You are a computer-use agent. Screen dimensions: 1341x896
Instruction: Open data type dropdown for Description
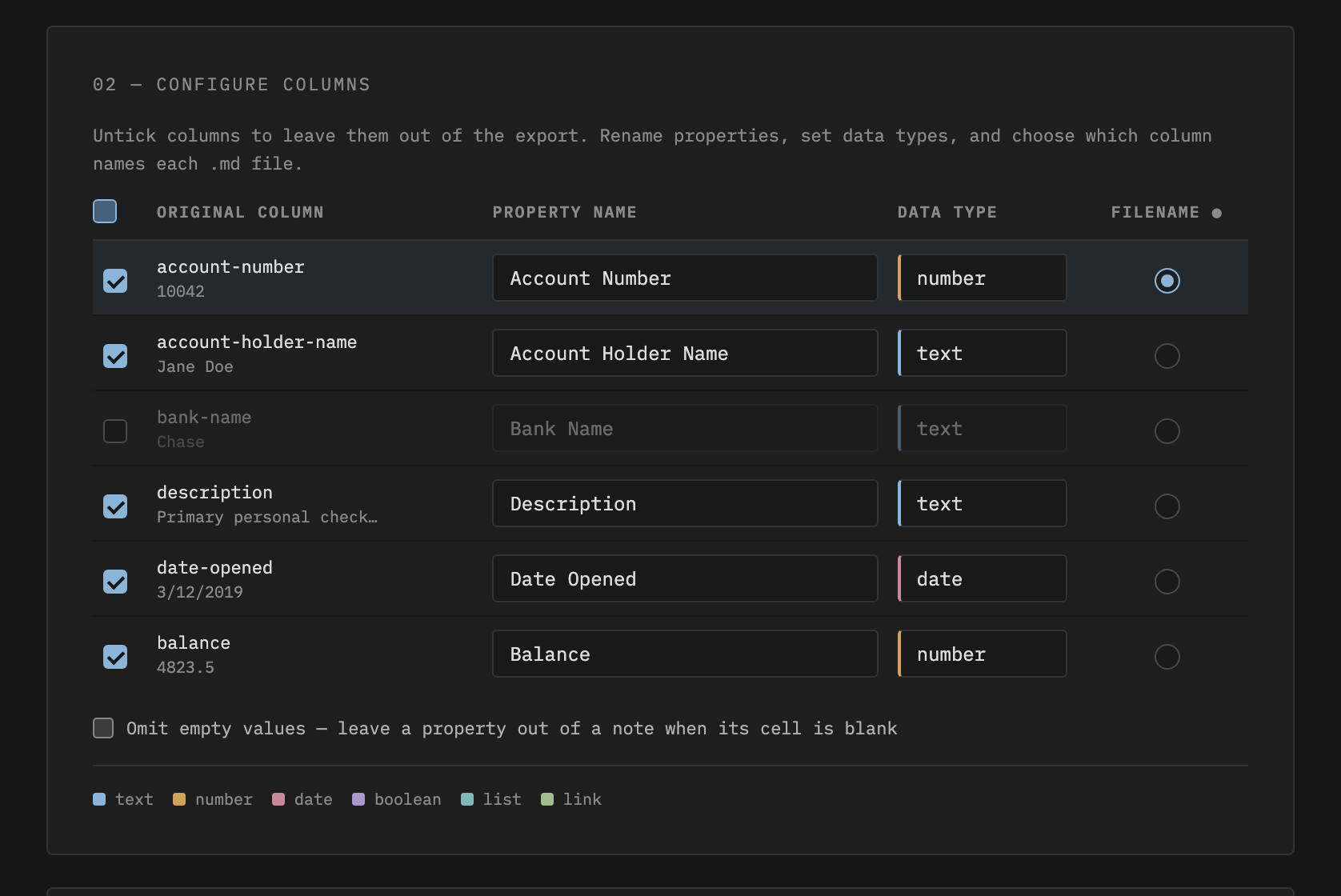pyautogui.click(x=983, y=503)
